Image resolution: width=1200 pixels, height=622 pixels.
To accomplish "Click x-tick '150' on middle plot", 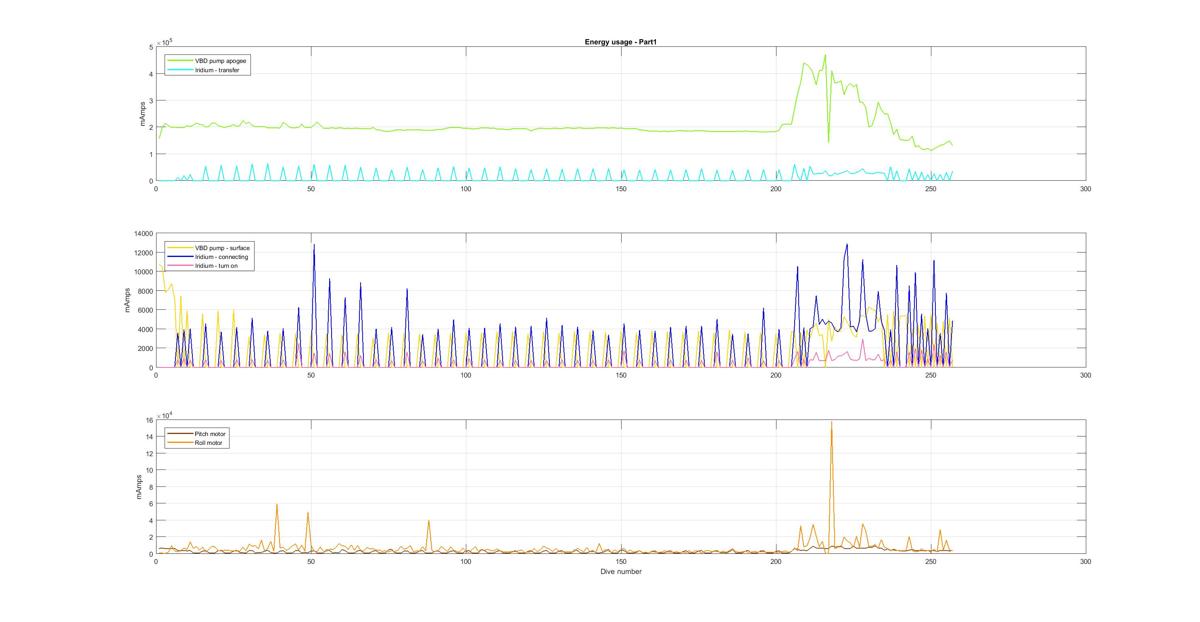I will [621, 375].
